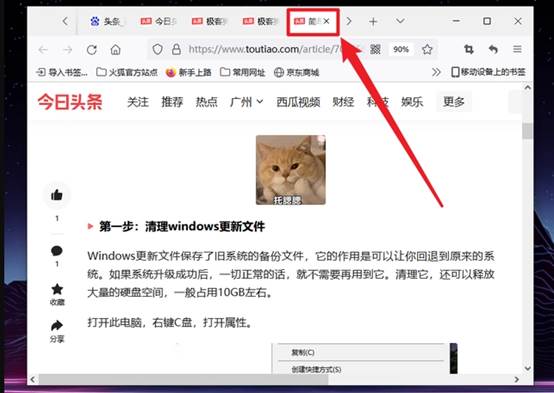Select 关注 channel
The height and width of the screenshot is (393, 554).
(x=138, y=102)
